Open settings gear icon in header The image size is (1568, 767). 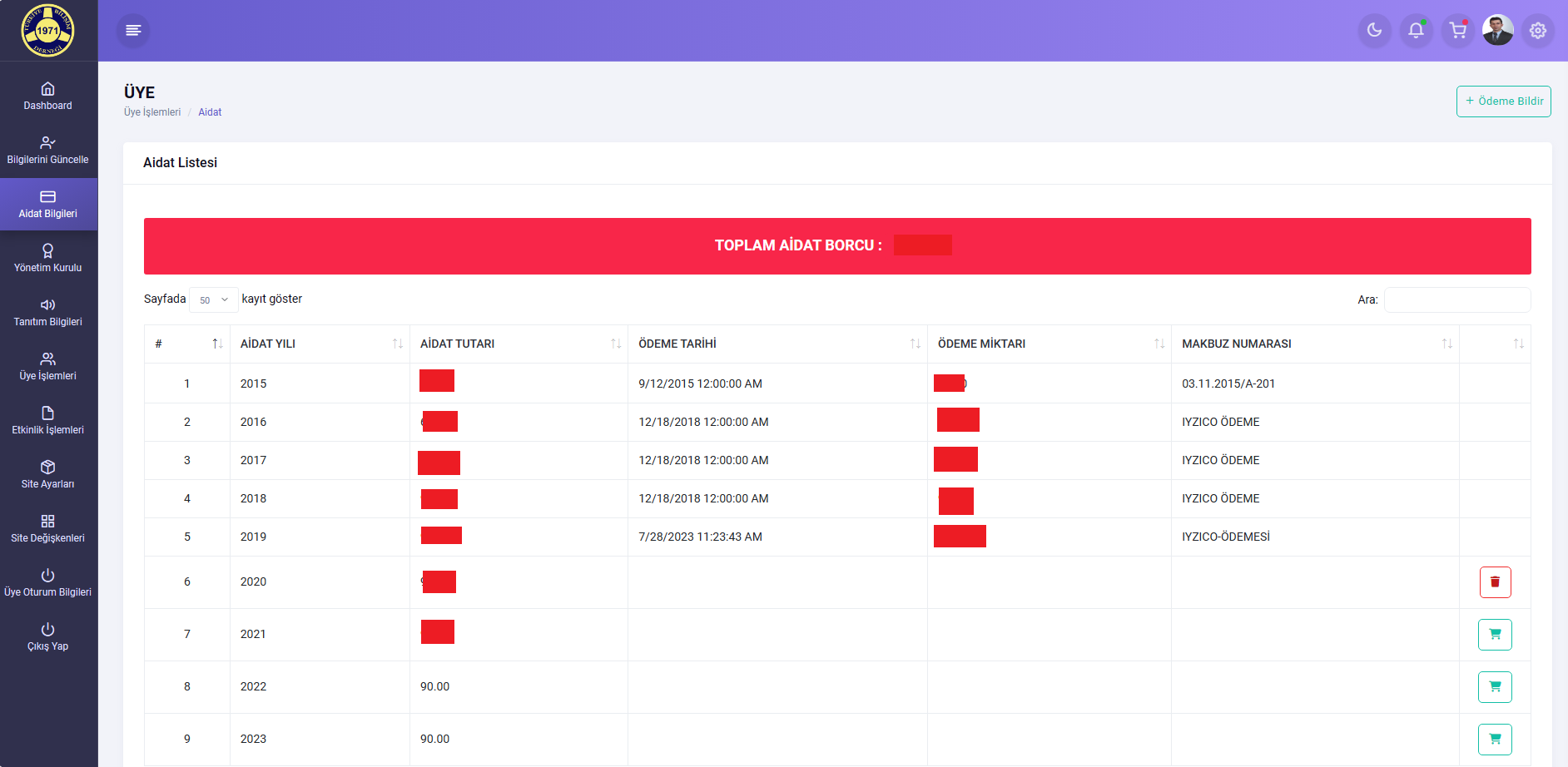pos(1538,31)
